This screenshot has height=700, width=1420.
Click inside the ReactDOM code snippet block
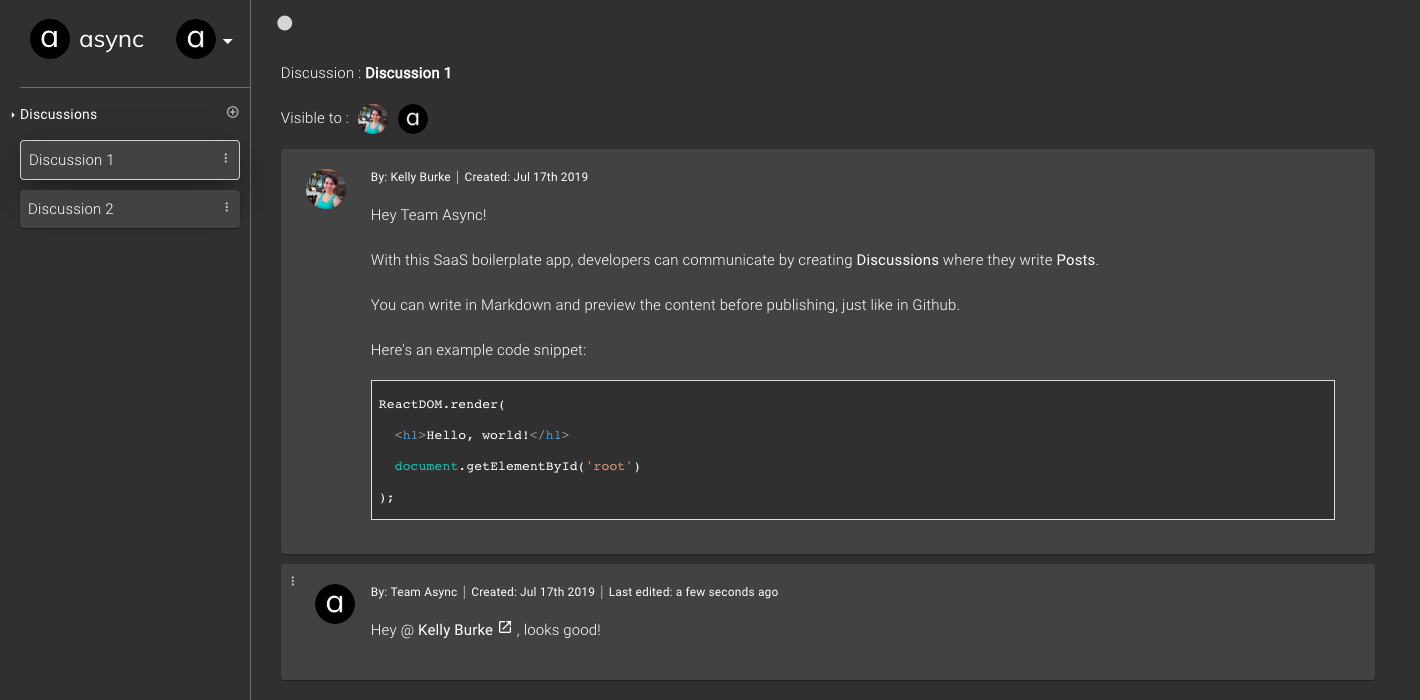pos(852,449)
